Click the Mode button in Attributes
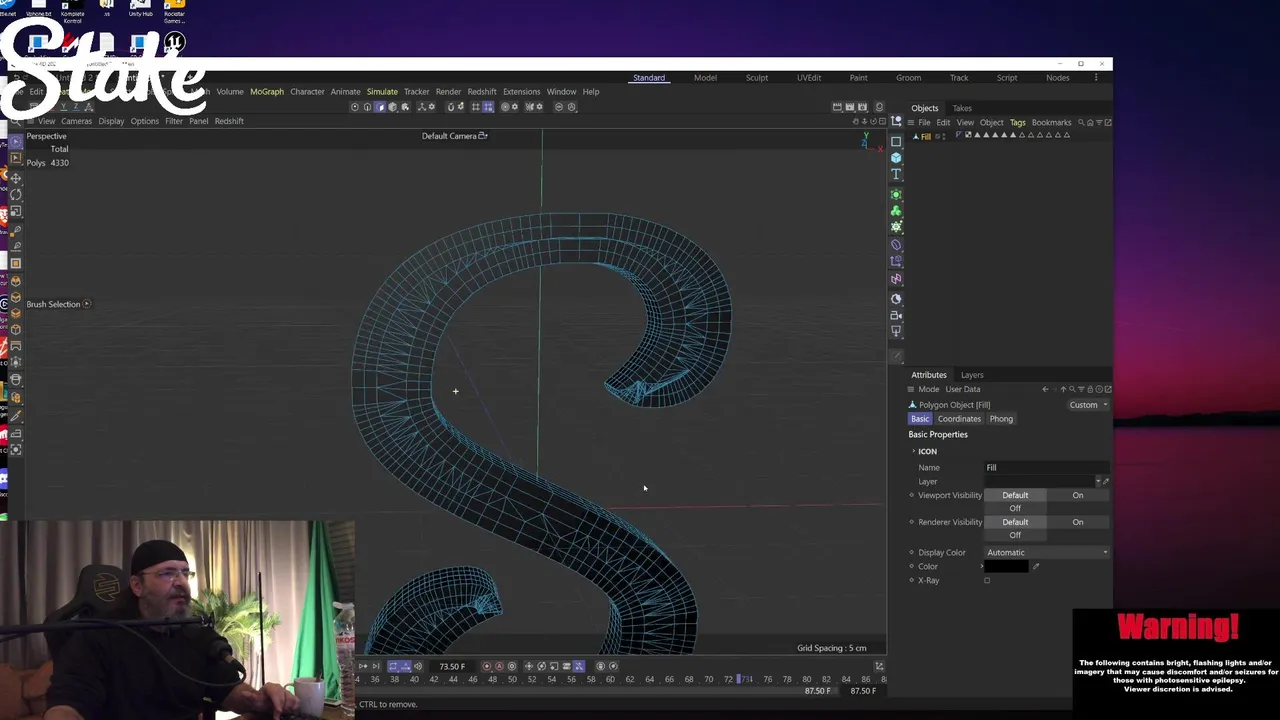The height and width of the screenshot is (720, 1280). tap(929, 389)
